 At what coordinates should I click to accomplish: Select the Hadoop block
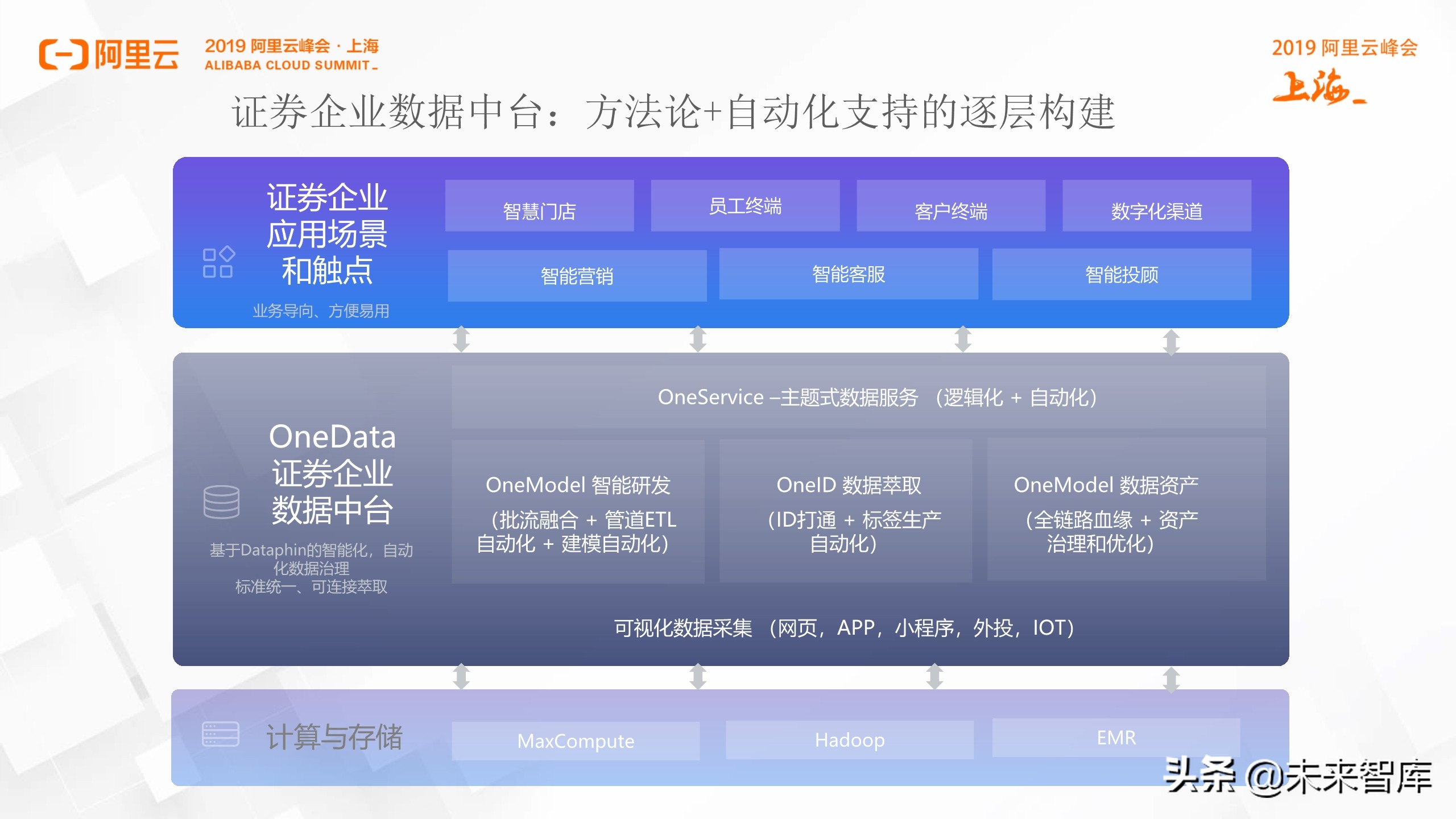tap(849, 739)
